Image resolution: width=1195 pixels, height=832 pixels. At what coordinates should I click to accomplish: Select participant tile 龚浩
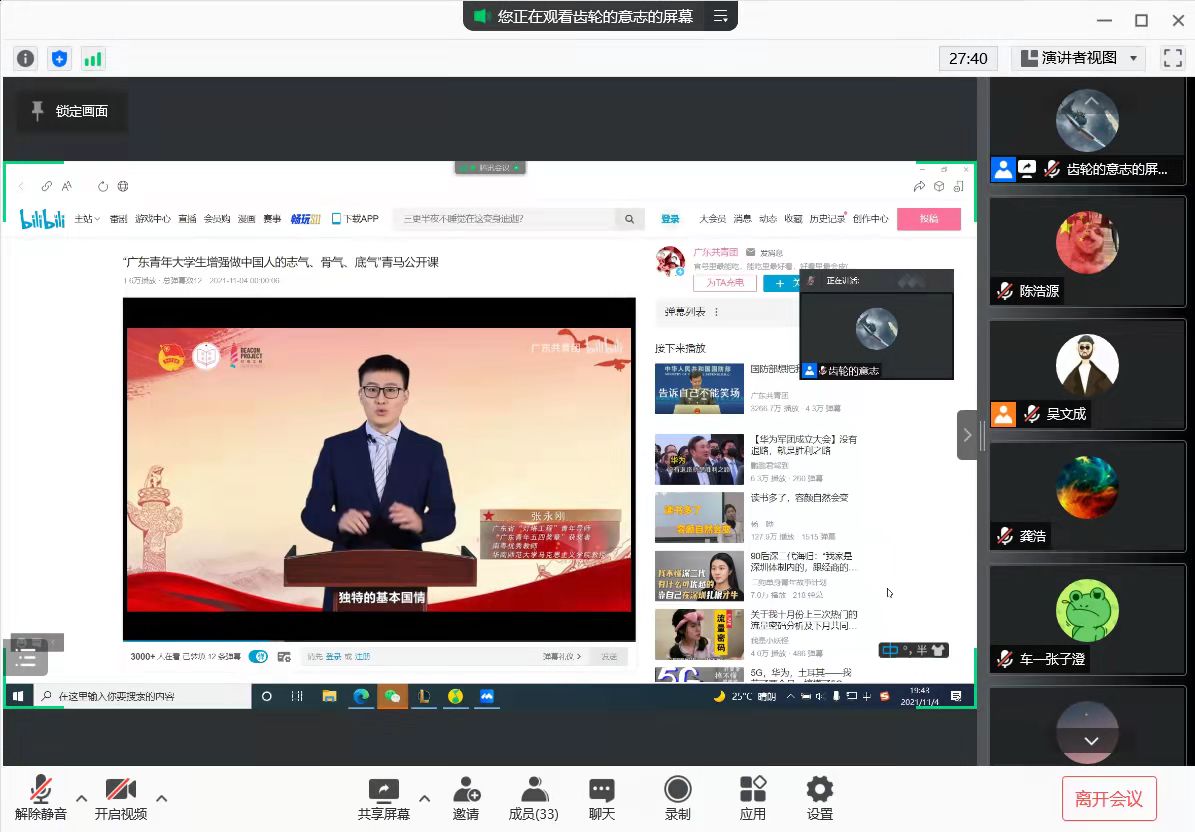(1087, 497)
